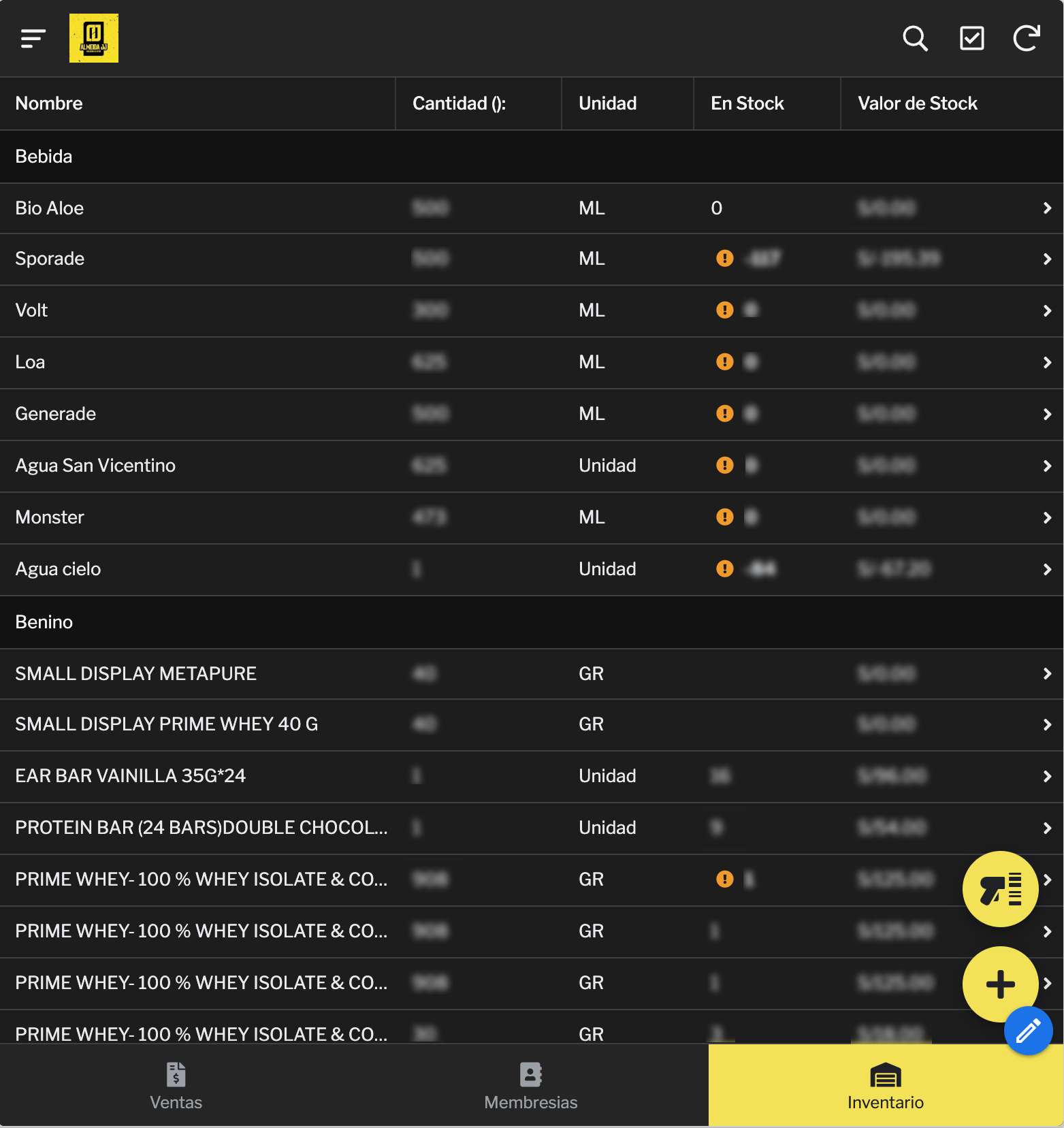This screenshot has width=1064, height=1128.
Task: Click the Benino category header
Action: pyautogui.click(x=532, y=622)
